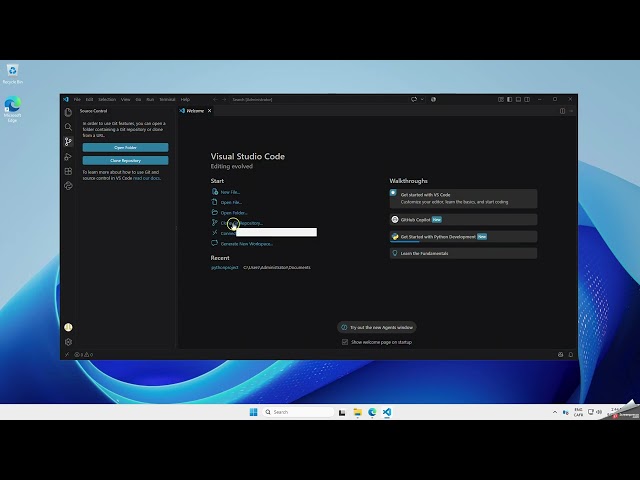
Task: Open the Windows Start menu
Action: [253, 412]
